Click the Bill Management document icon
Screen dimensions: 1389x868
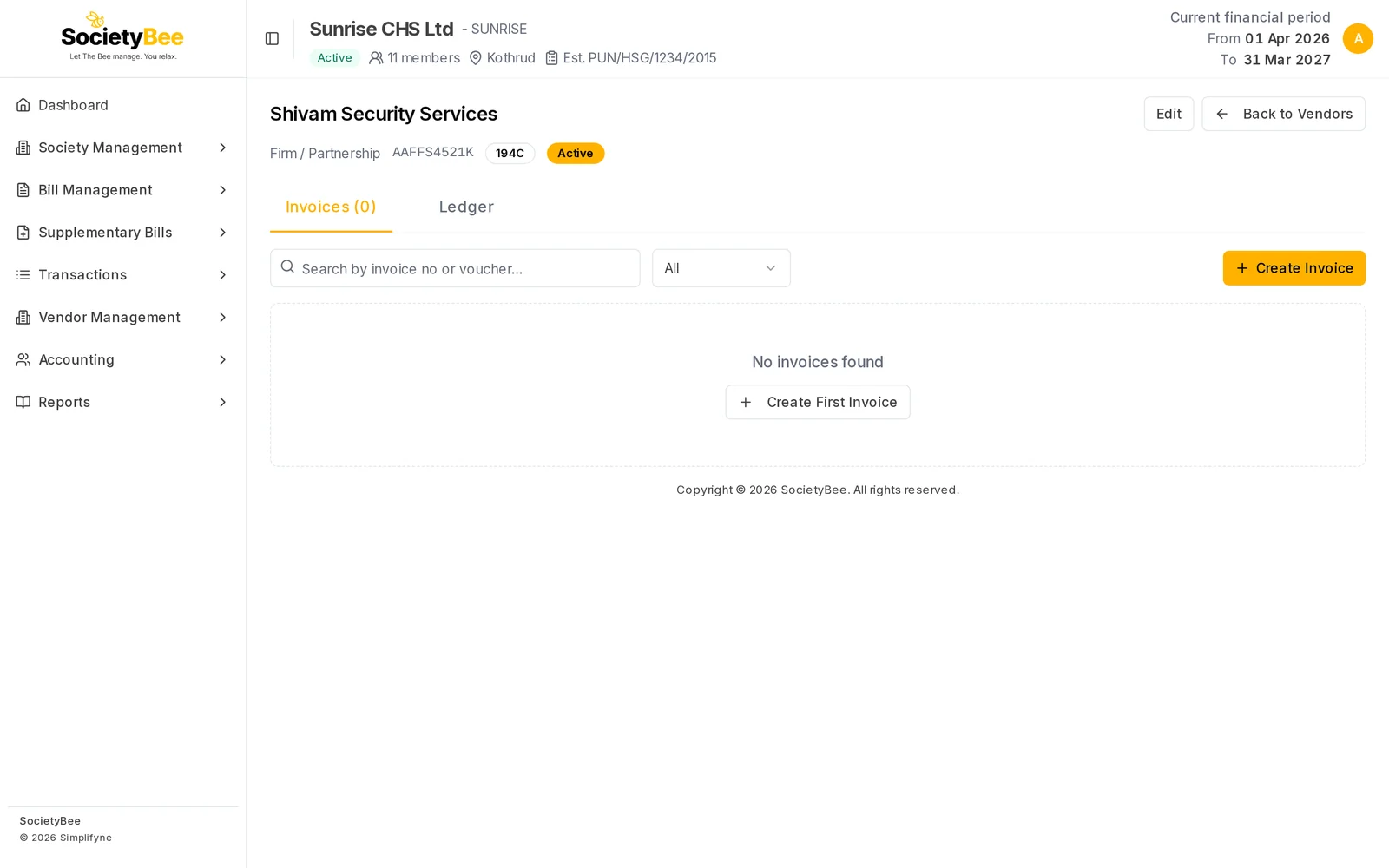(23, 190)
